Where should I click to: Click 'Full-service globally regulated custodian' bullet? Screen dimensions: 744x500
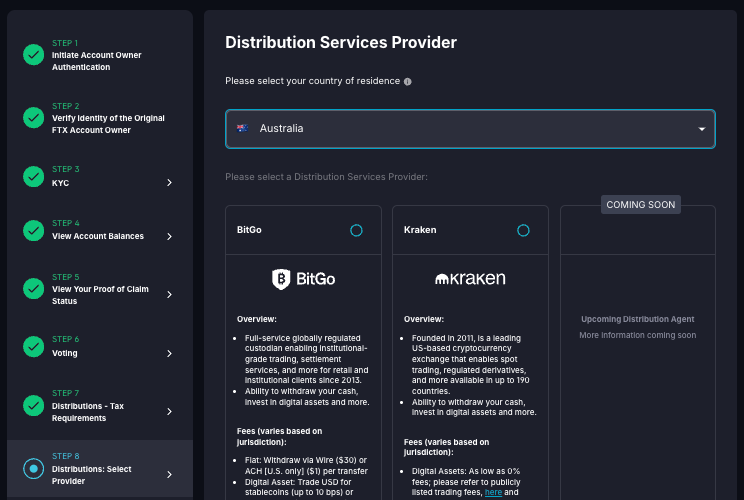307,359
